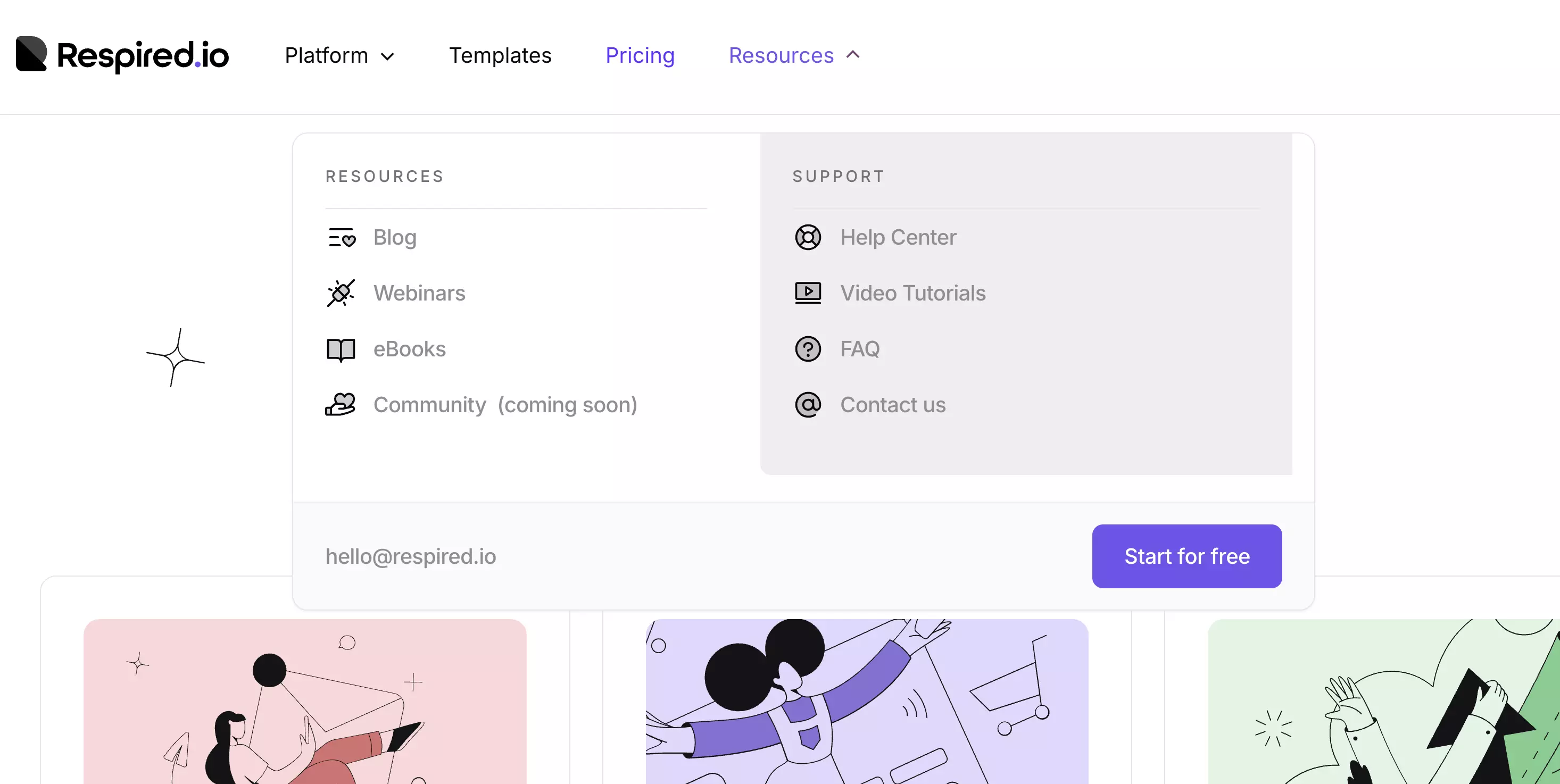Click the FAQ question mark icon
The image size is (1560, 784).
point(808,349)
